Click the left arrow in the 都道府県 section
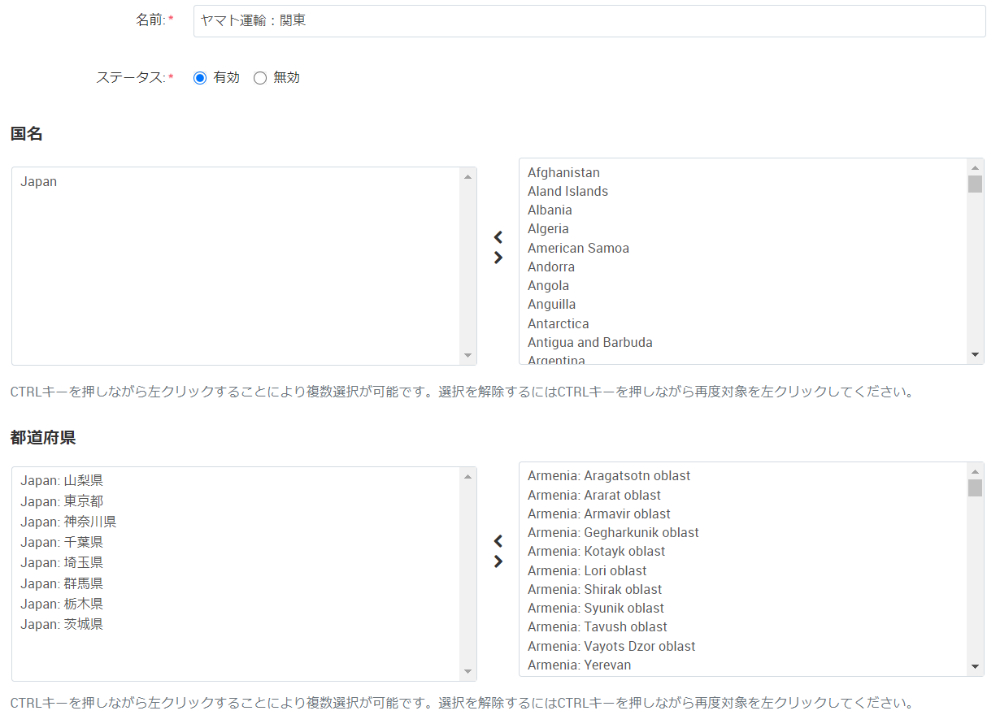Screen dimensions: 1000x715 pos(498,541)
